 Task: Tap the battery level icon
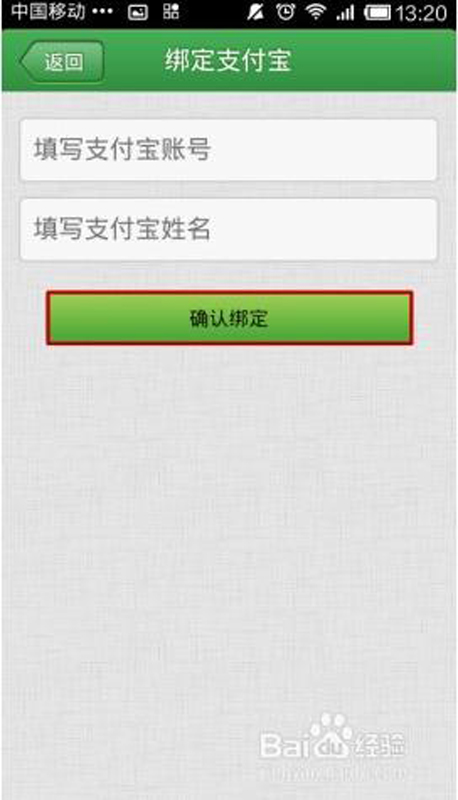click(377, 13)
